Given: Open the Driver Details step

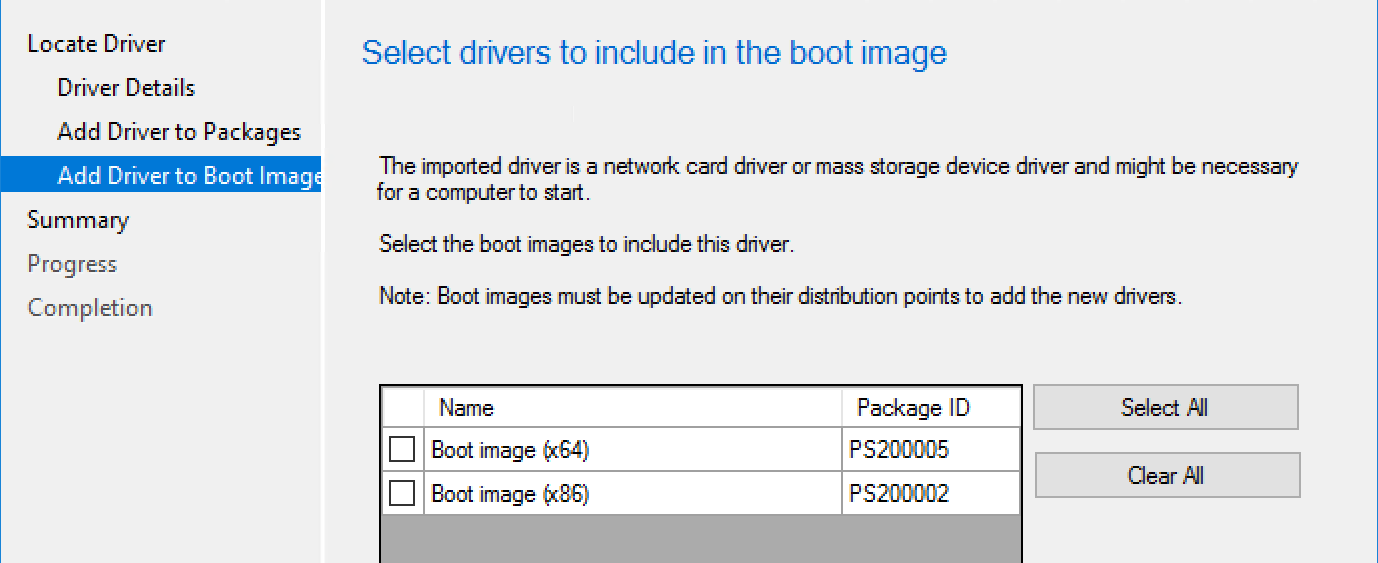Looking at the screenshot, I should coord(126,88).
